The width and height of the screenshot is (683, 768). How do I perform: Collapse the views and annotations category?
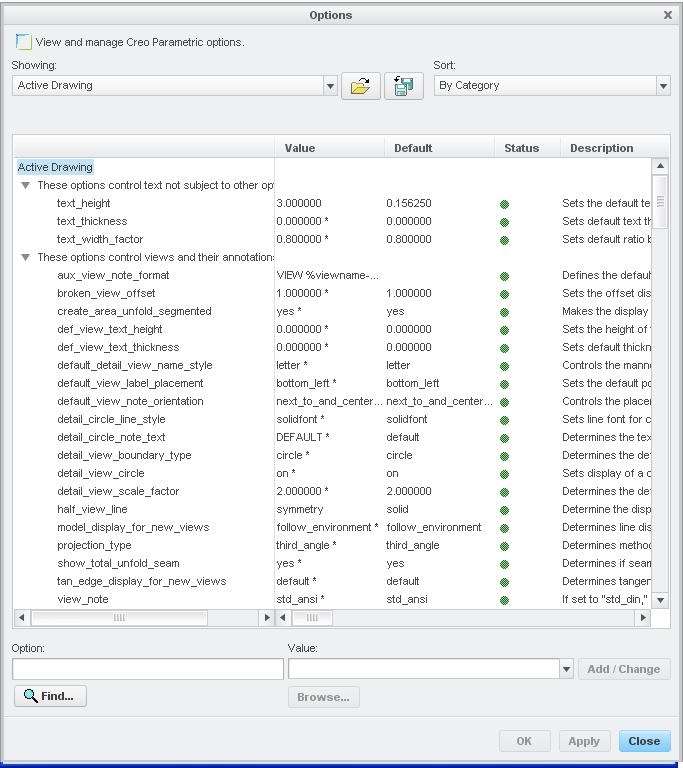(25, 258)
